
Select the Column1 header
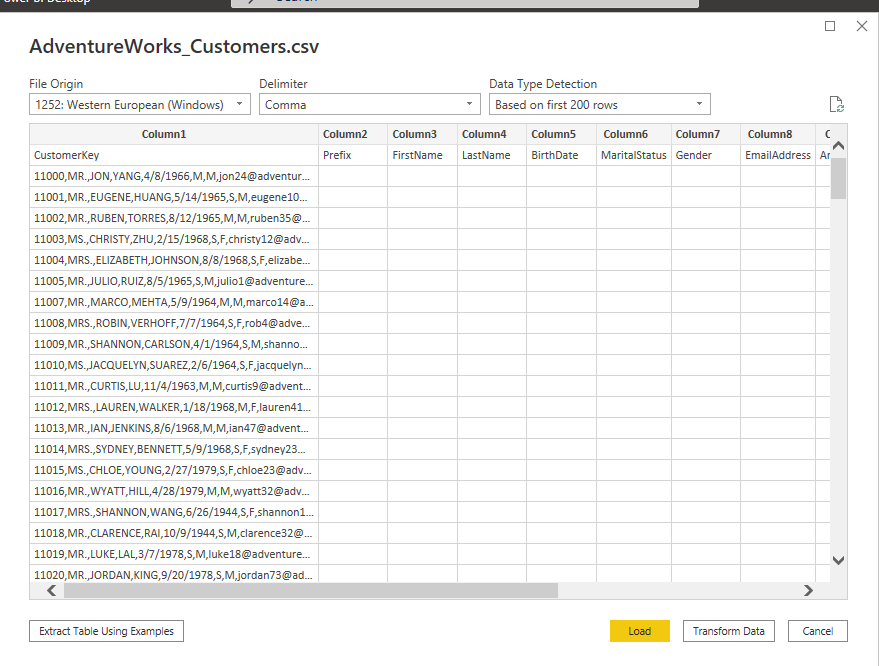[x=174, y=134]
